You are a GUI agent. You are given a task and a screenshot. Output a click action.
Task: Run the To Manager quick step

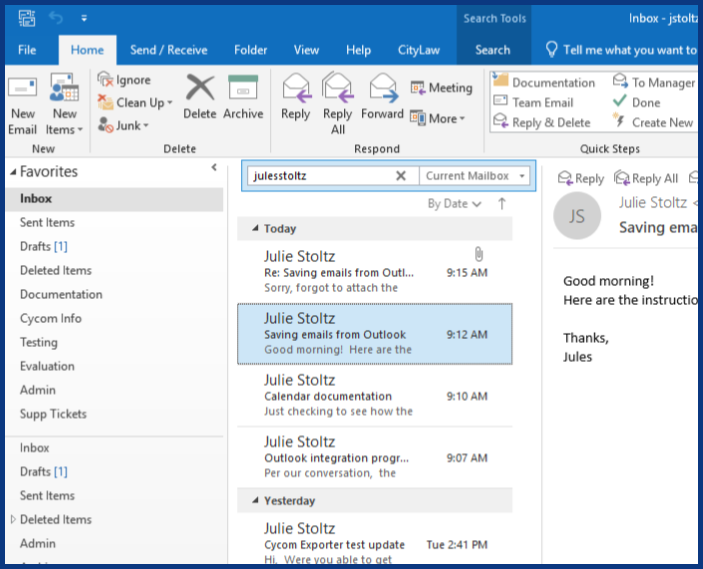tap(654, 83)
